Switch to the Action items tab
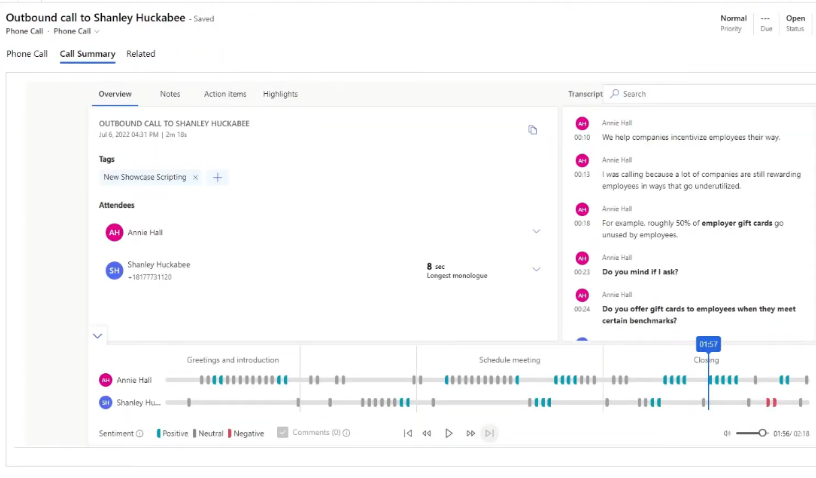The width and height of the screenshot is (816, 478). 224,94
